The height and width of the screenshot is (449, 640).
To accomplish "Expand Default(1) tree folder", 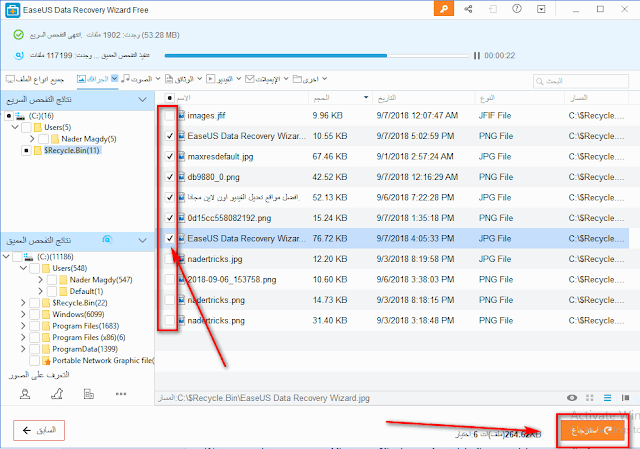I will pyautogui.click(x=40, y=291).
